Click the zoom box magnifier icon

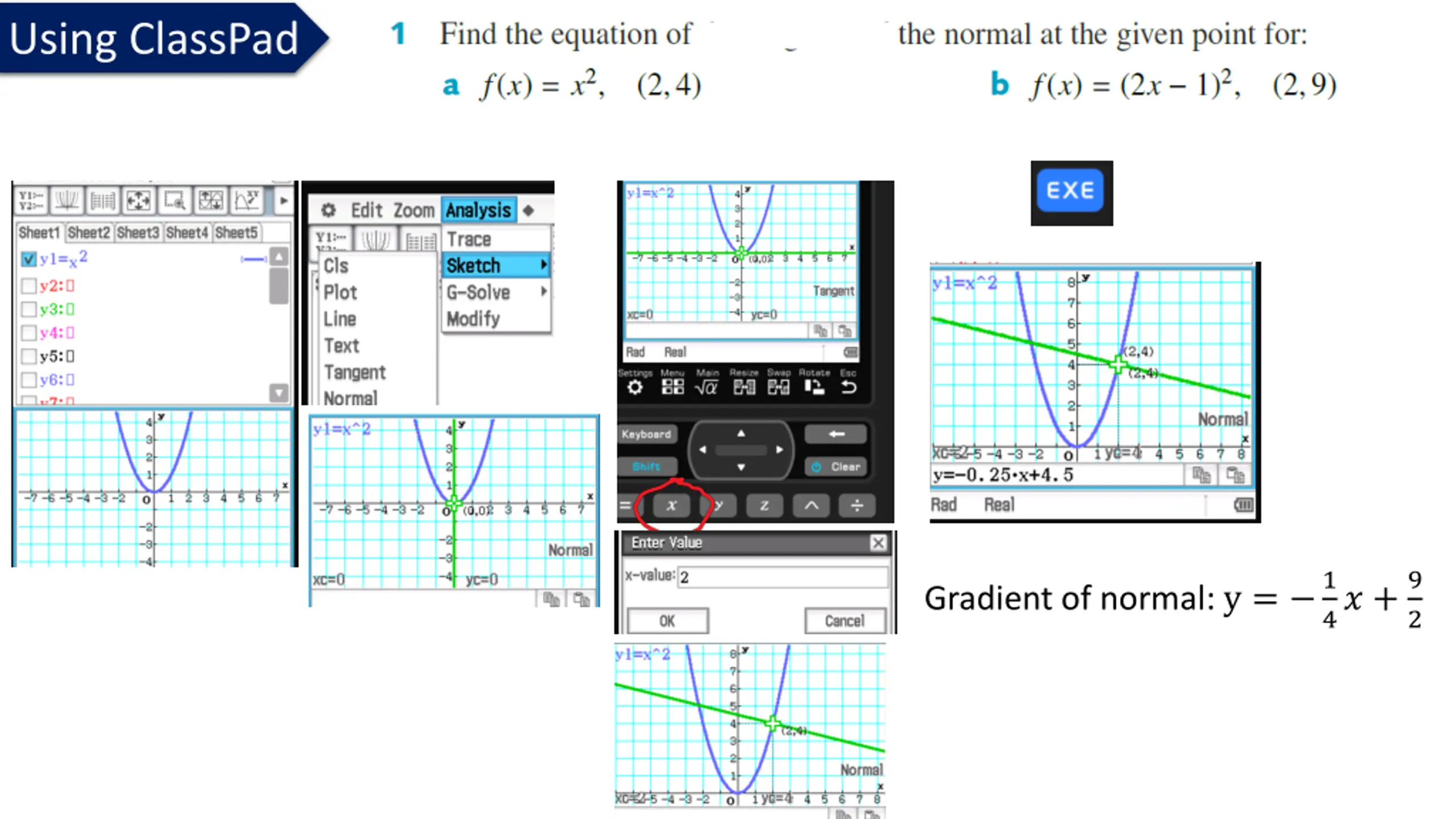click(175, 200)
